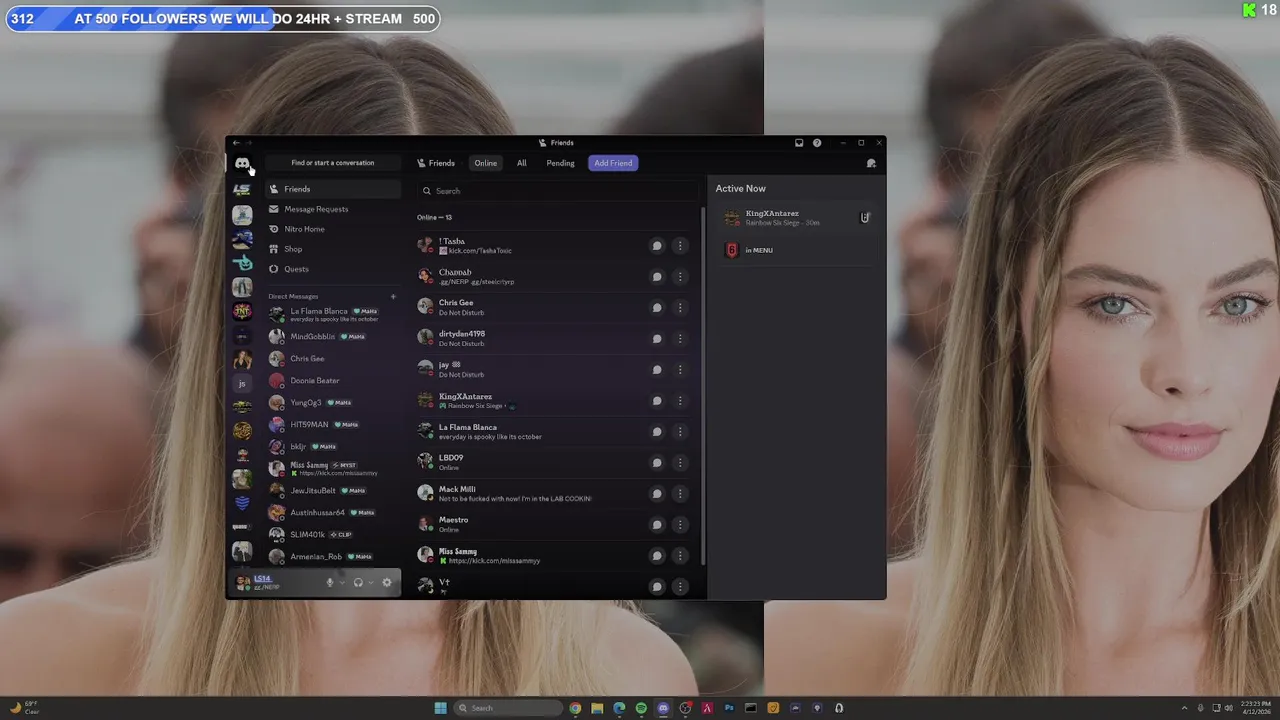Message LBD09 via chat bubble icon
Screen dimensions: 1280x720
pos(657,463)
